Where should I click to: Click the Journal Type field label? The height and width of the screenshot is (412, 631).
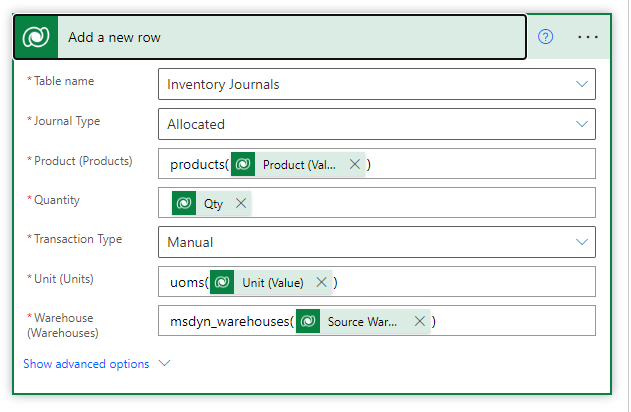point(67,121)
